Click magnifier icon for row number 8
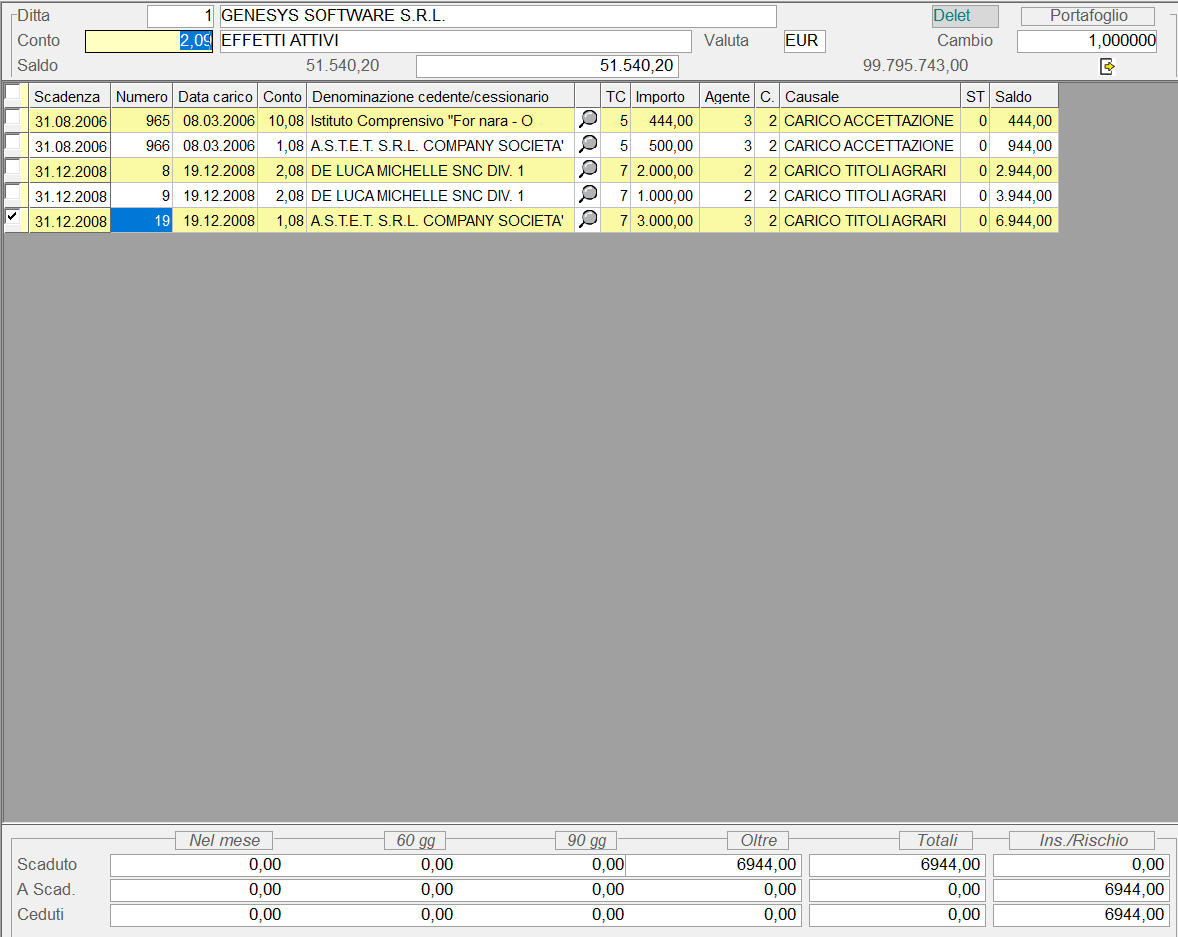The height and width of the screenshot is (937, 1178). click(588, 170)
